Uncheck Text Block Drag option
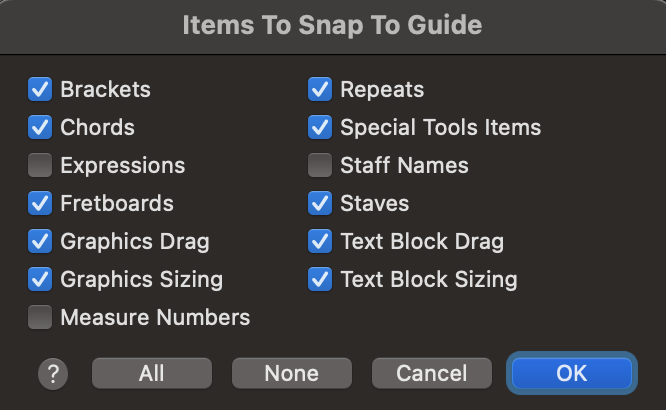Image resolution: width=666 pixels, height=410 pixels. (320, 242)
